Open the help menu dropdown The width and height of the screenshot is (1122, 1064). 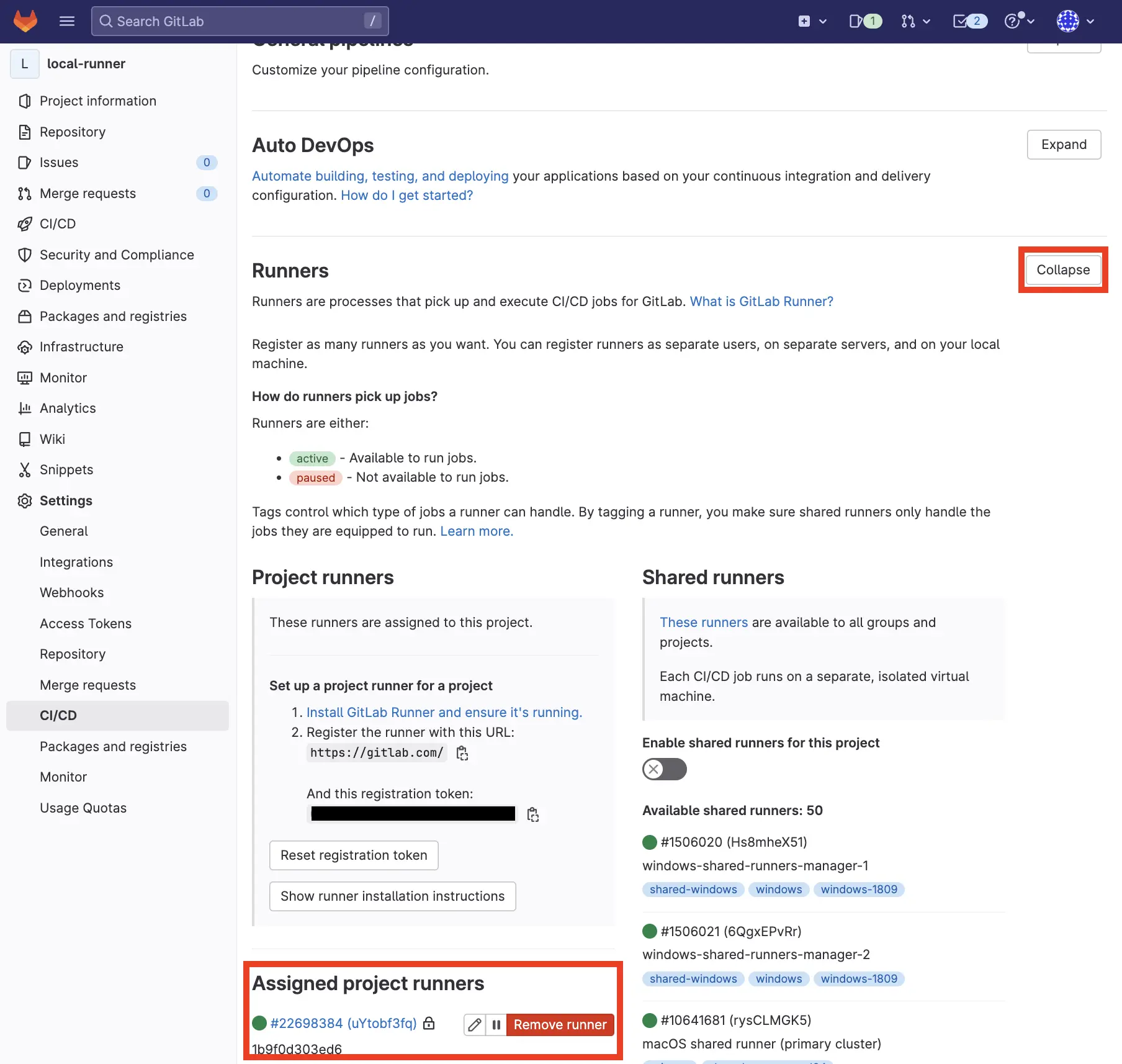tap(1019, 21)
